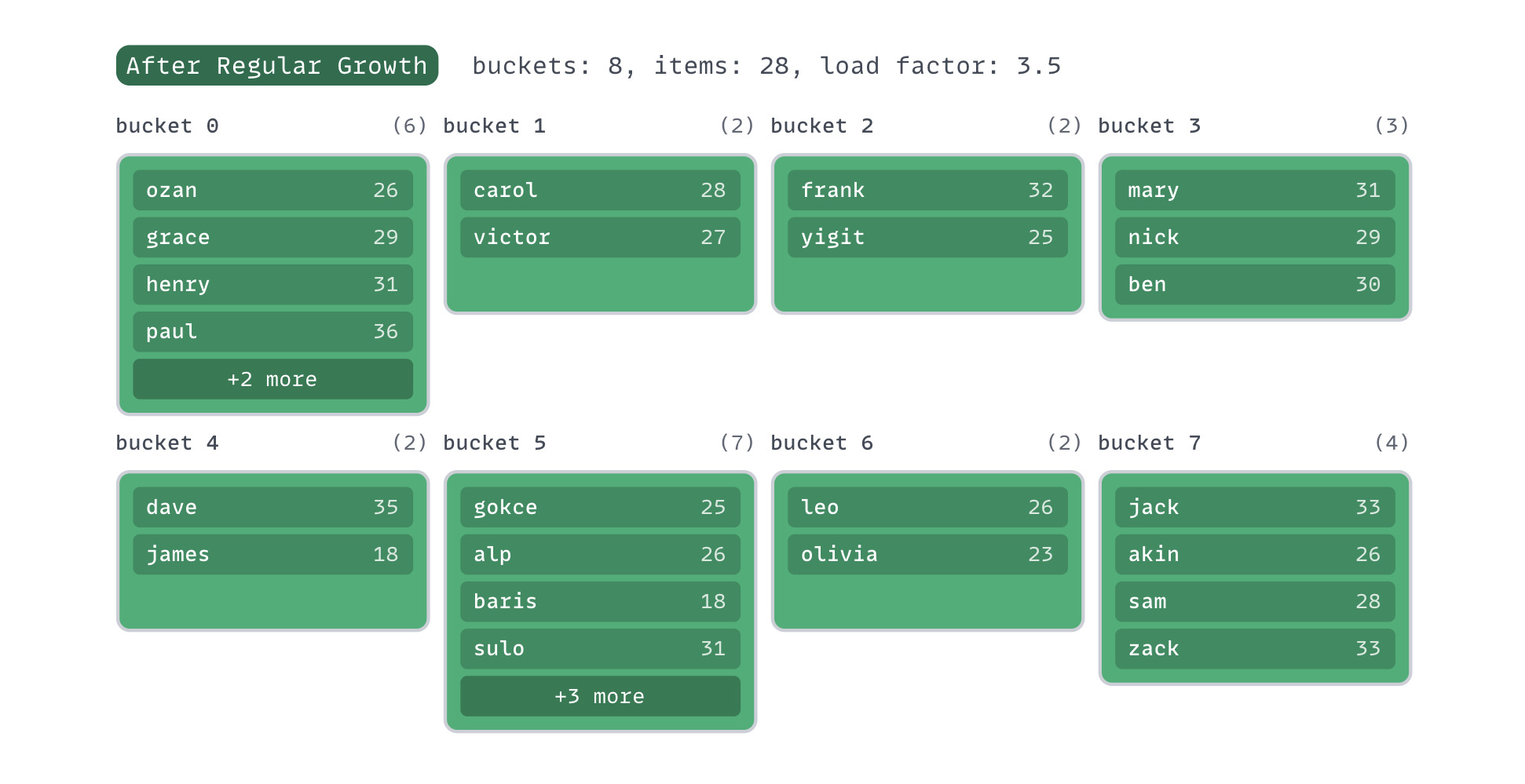The height and width of the screenshot is (784, 1525).
Task: Select the 'zack' row in bucket 7
Action: tap(1255, 648)
